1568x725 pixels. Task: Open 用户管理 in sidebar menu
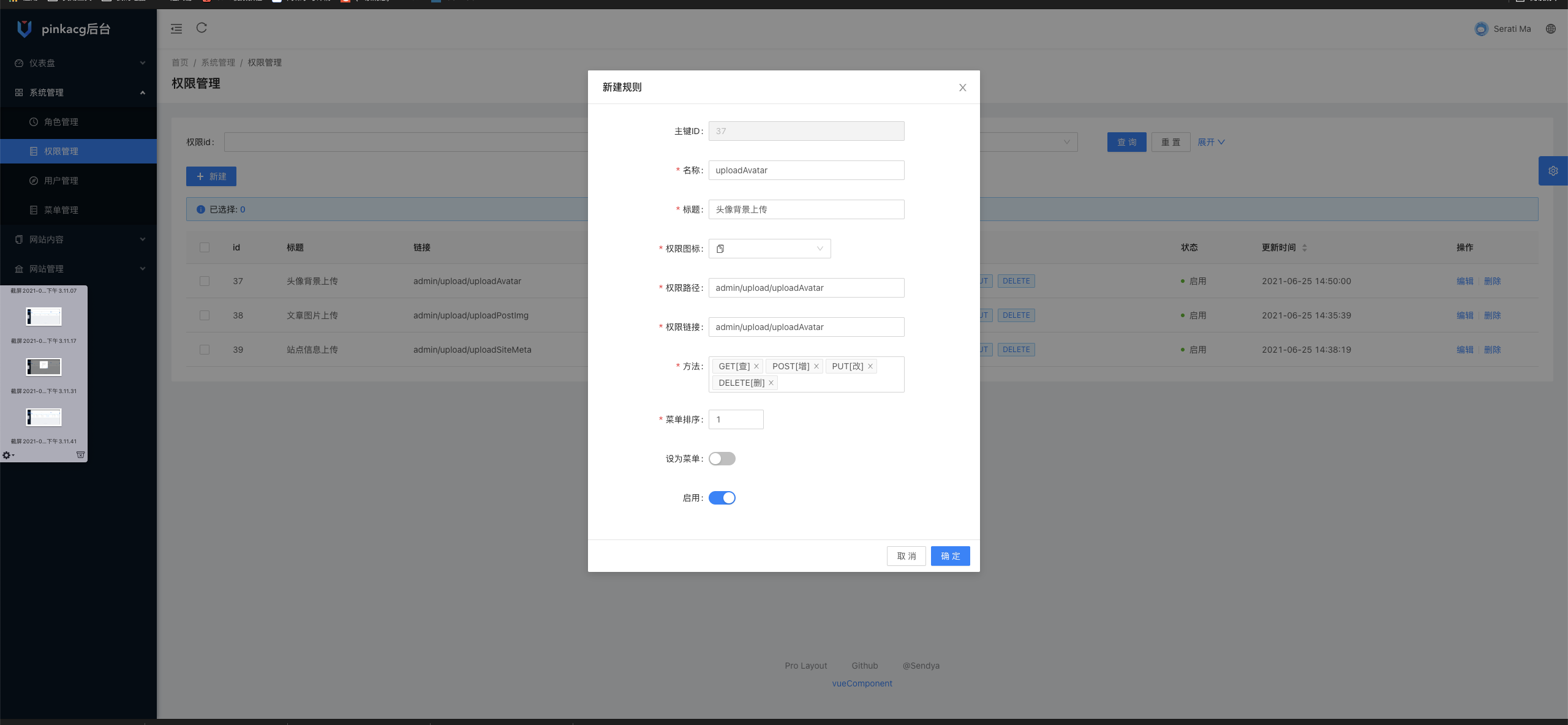[61, 181]
